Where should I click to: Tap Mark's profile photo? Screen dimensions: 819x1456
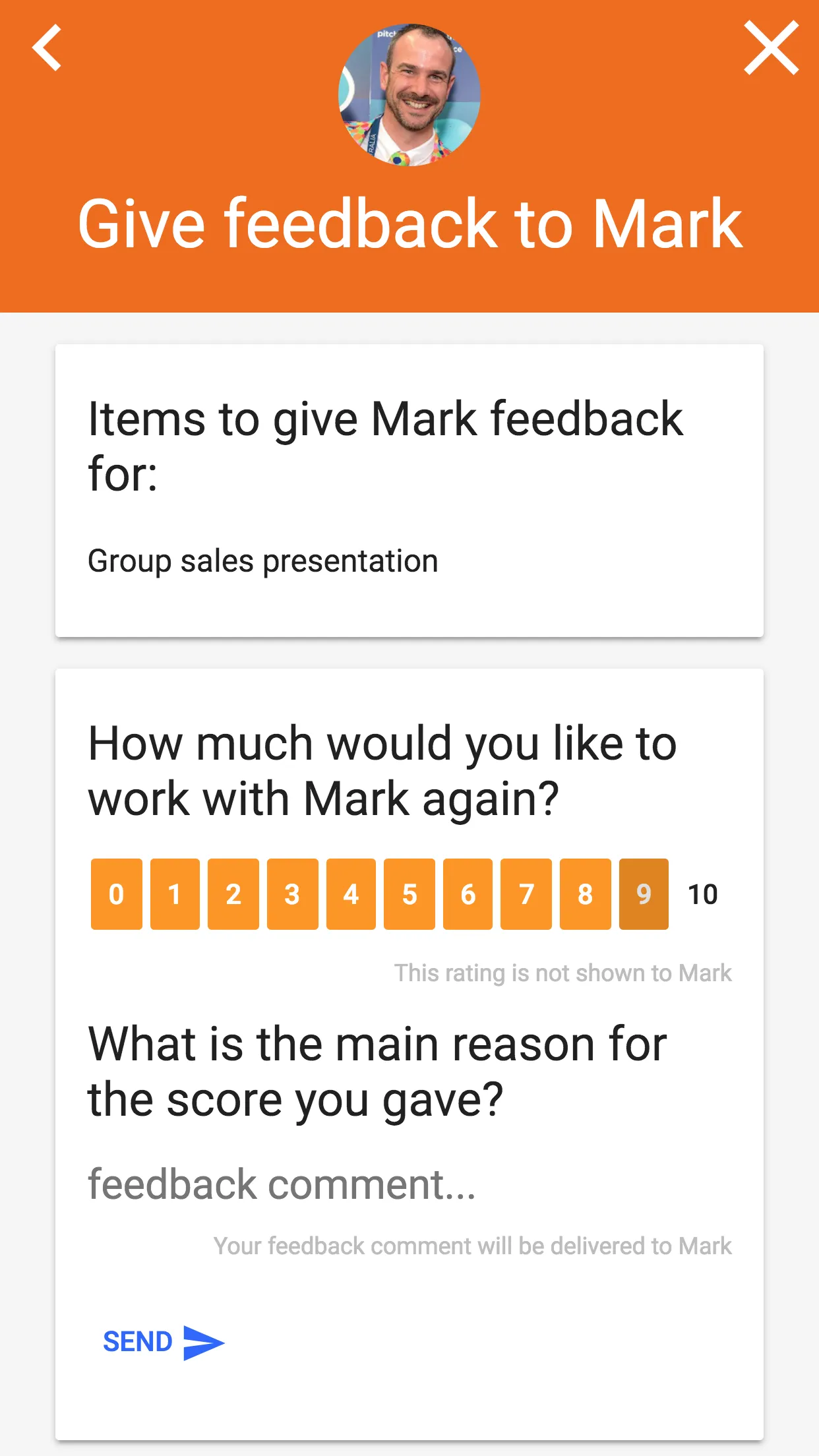pos(409,95)
